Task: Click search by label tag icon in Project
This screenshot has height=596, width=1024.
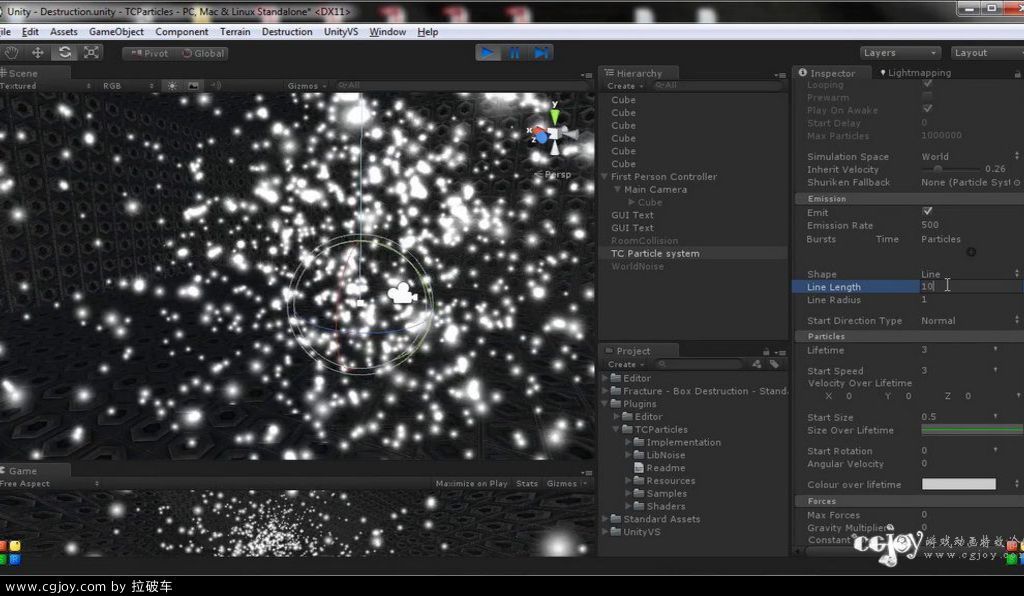Action: 774,364
